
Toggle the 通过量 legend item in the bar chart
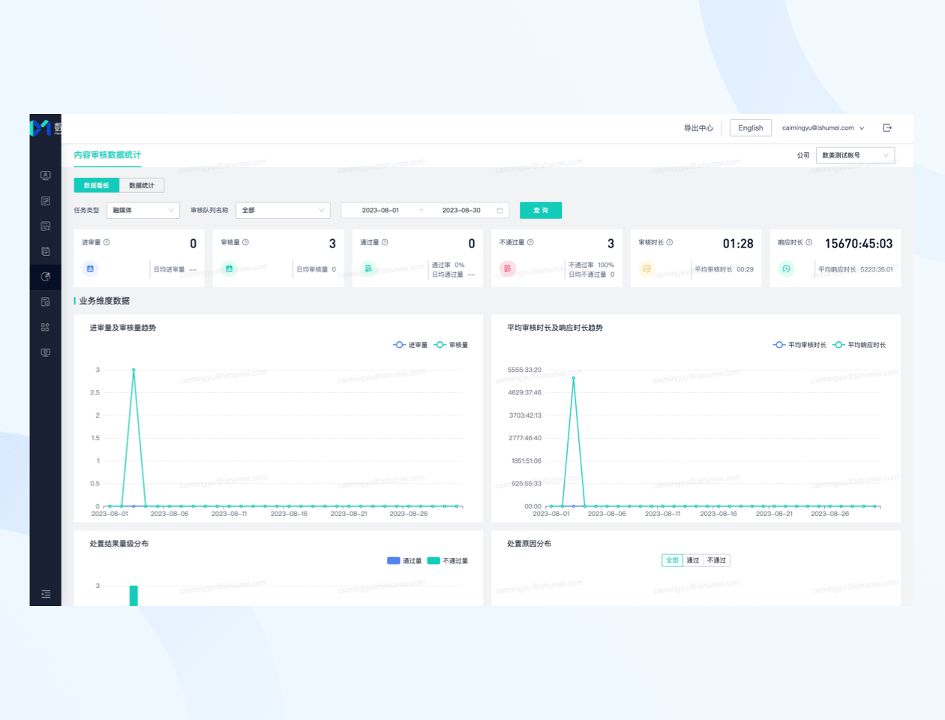click(404, 561)
